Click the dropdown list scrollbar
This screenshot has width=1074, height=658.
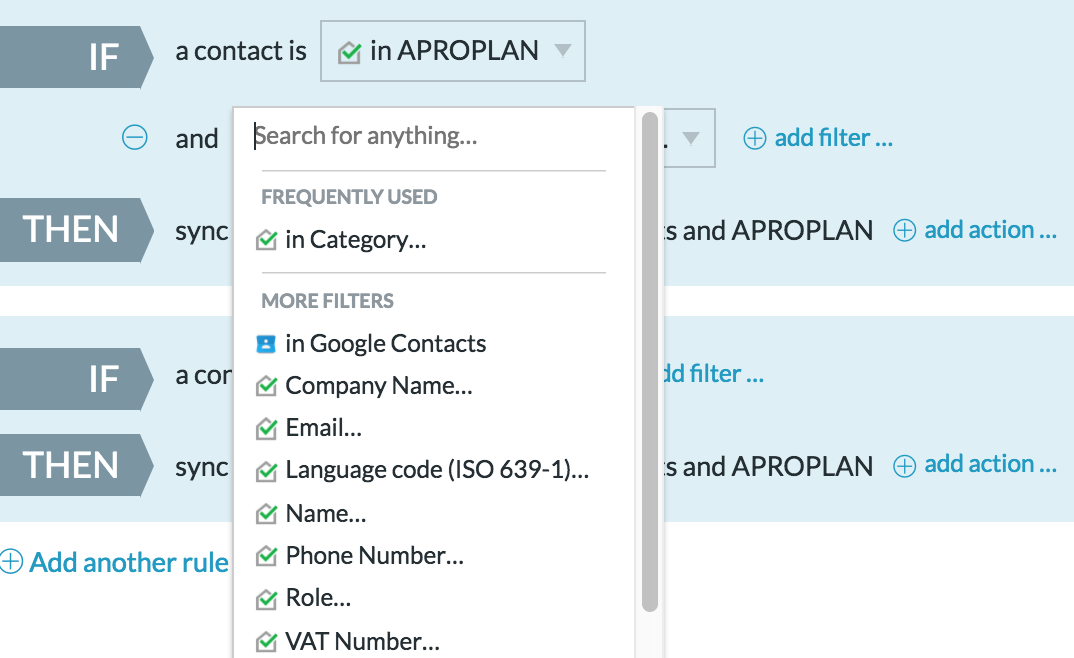tap(650, 362)
